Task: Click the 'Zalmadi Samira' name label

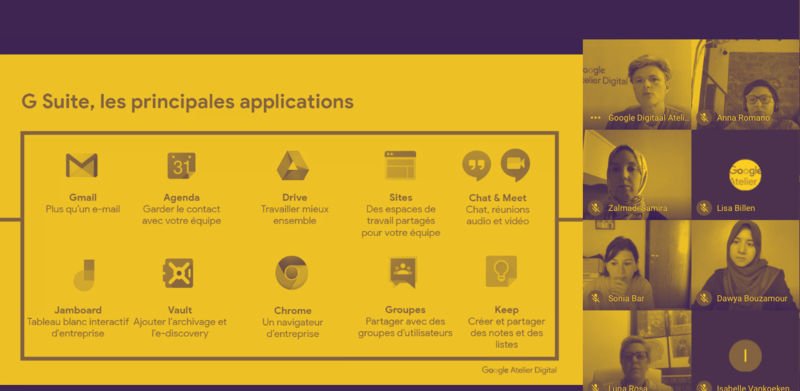Action: [637, 208]
